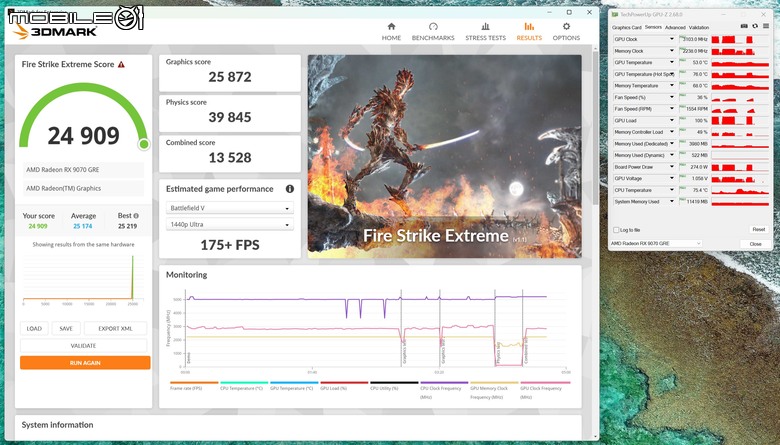Switch to Advanced tab in GPU-Z
The height and width of the screenshot is (445, 780).
pos(675,28)
